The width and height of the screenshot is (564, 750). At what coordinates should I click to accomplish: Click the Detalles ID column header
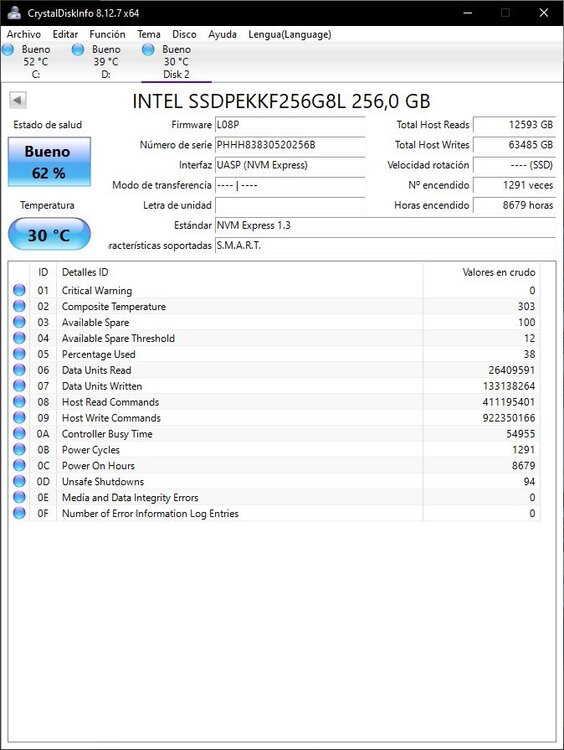[x=240, y=272]
